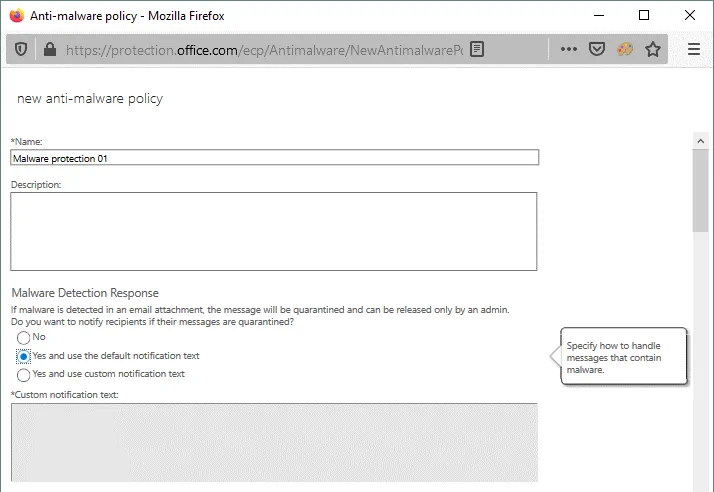
Task: Open the Firefox hamburger menu
Action: click(x=694, y=49)
